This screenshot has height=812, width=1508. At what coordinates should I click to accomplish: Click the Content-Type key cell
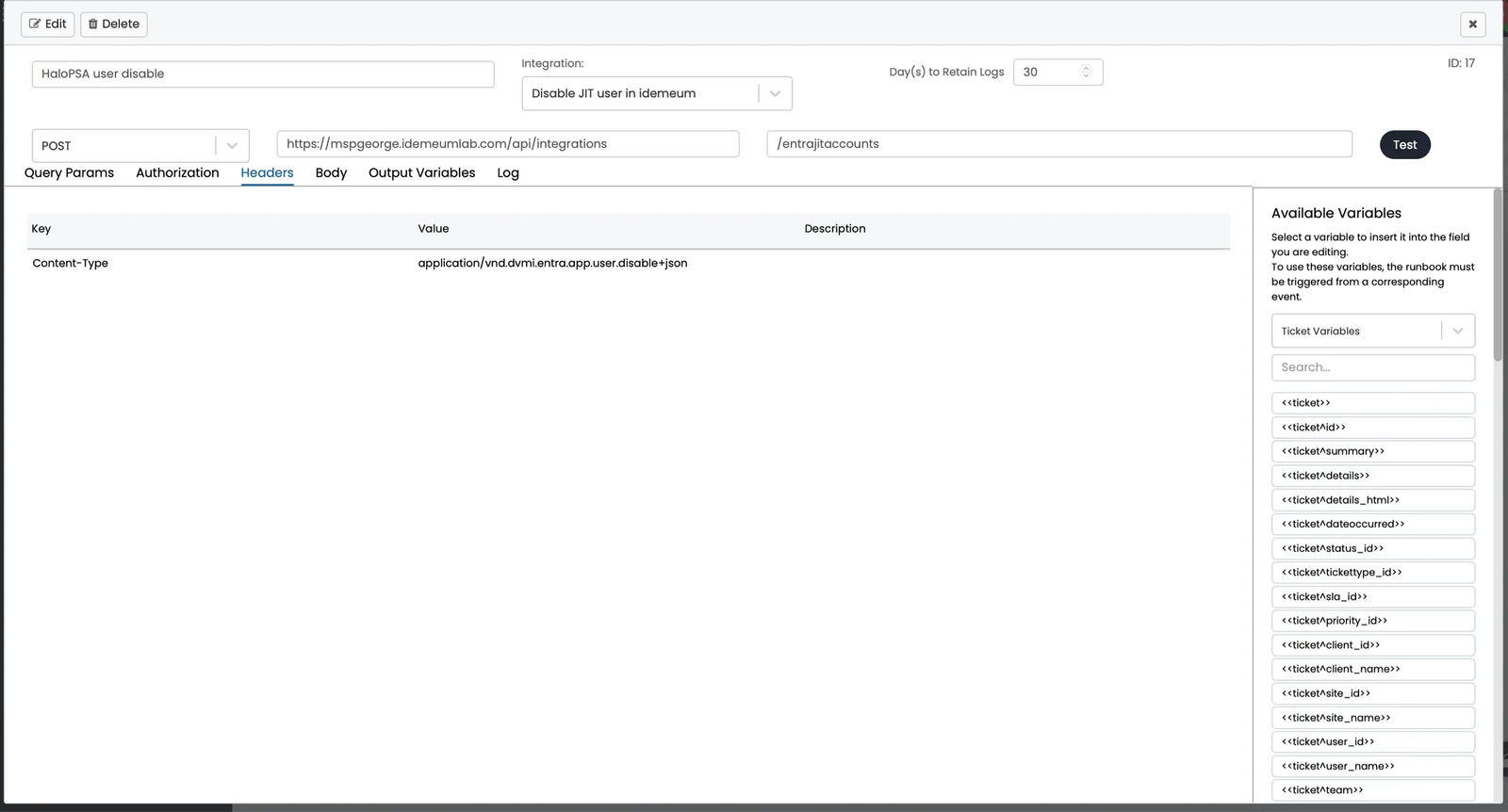point(71,263)
